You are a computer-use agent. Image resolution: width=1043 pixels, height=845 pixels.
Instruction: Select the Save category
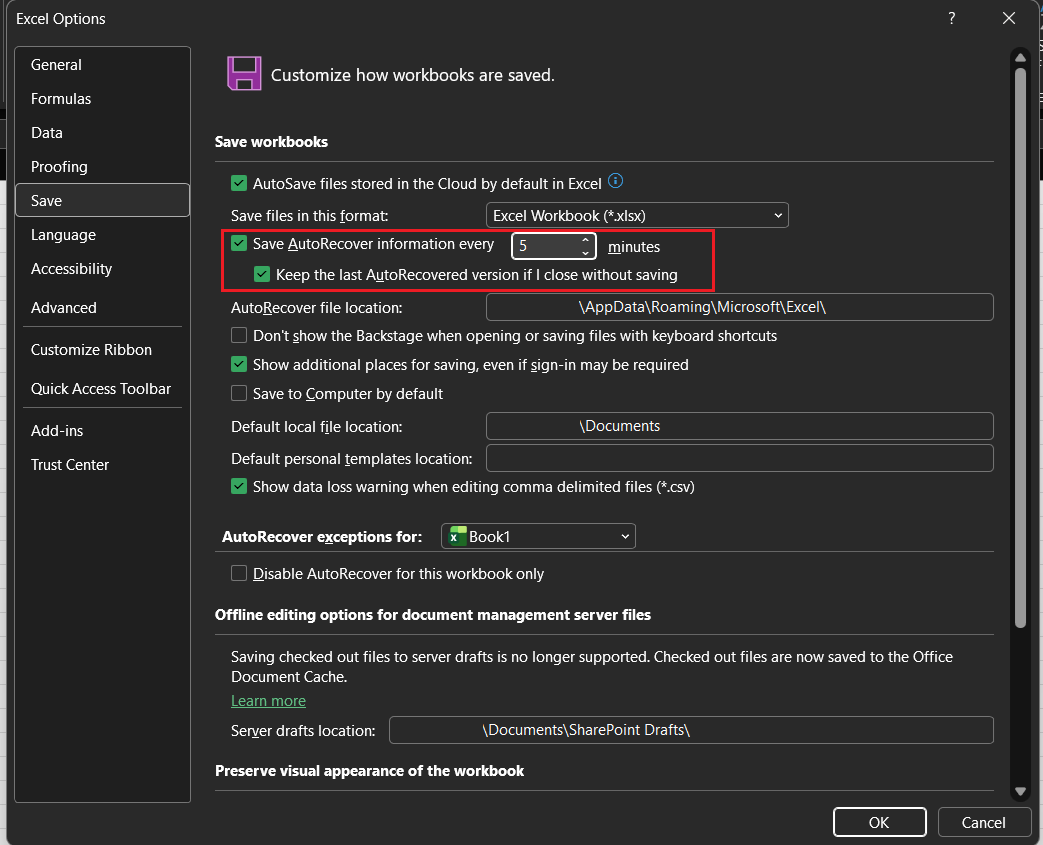click(x=102, y=200)
